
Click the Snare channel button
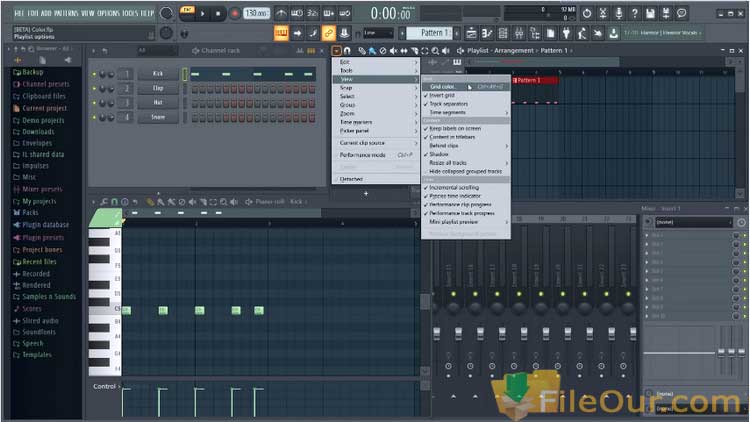(x=158, y=117)
